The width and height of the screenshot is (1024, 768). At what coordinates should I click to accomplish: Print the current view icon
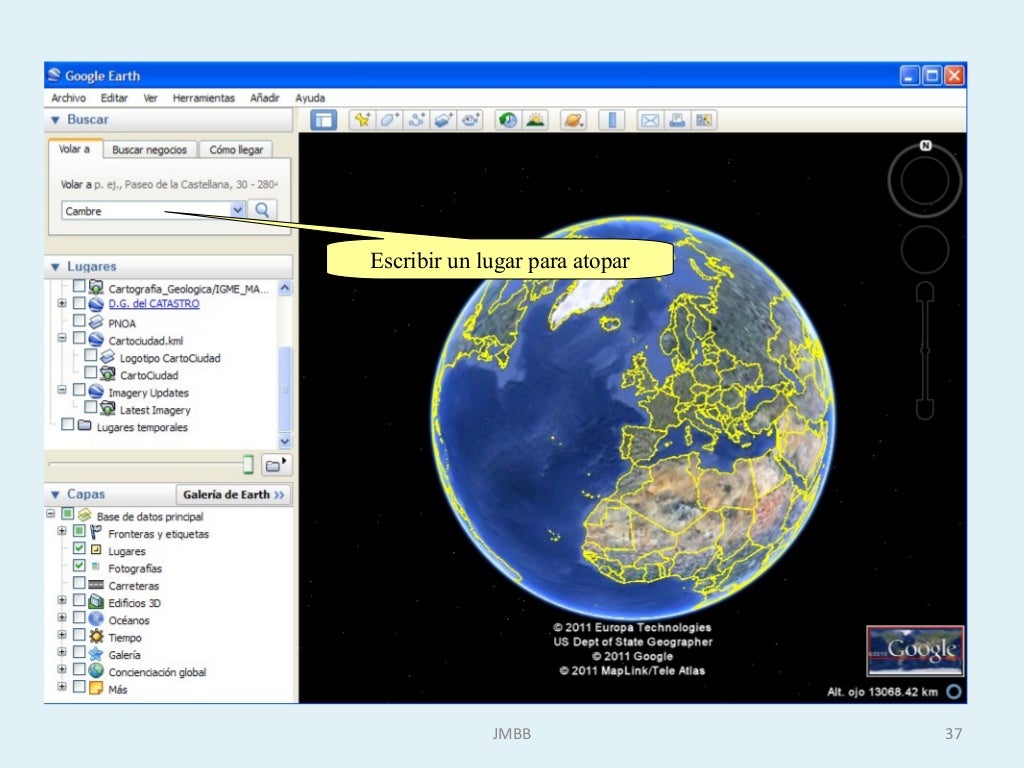(x=677, y=120)
